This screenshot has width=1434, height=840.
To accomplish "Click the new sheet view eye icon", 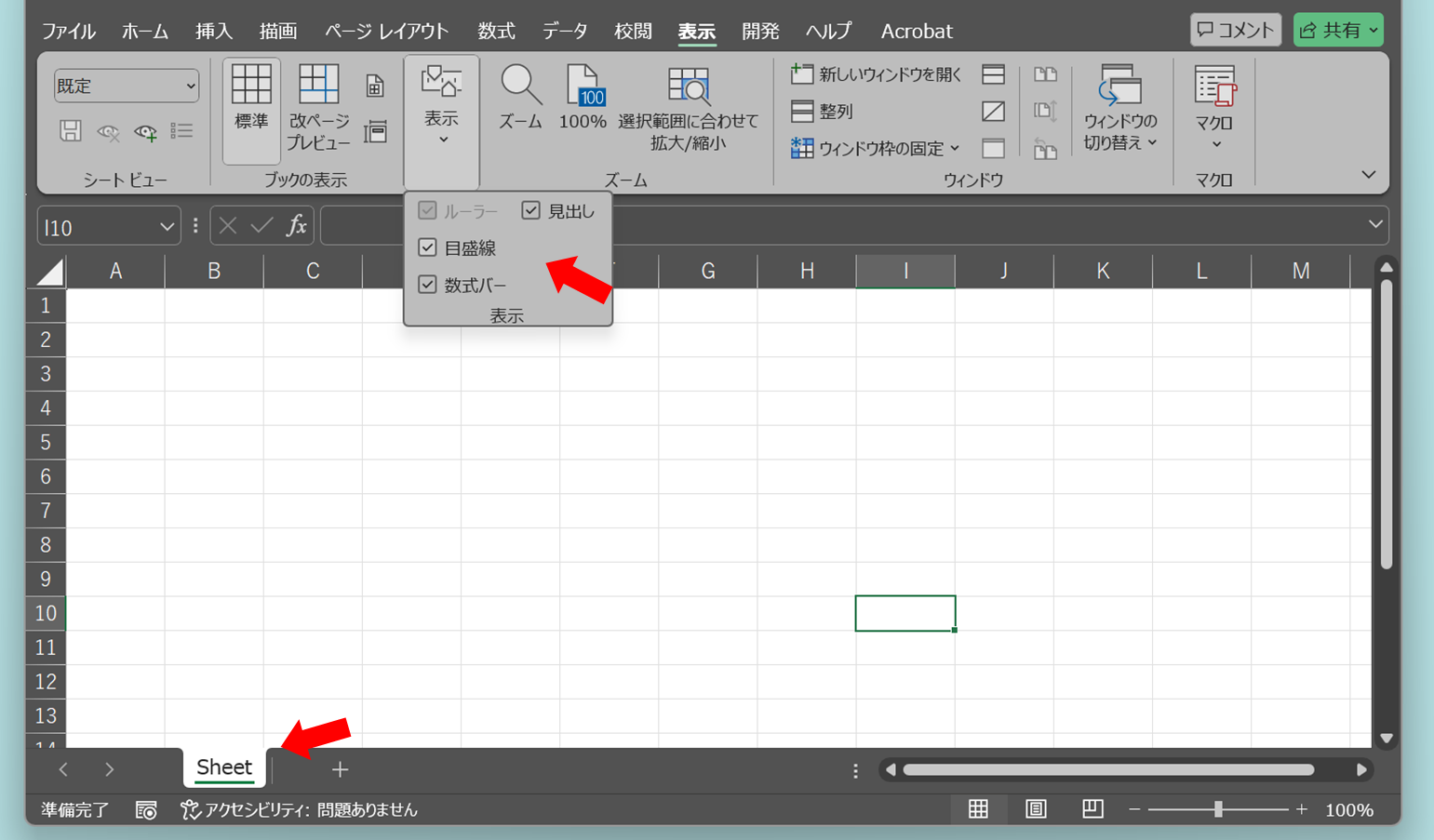I will coord(145,132).
